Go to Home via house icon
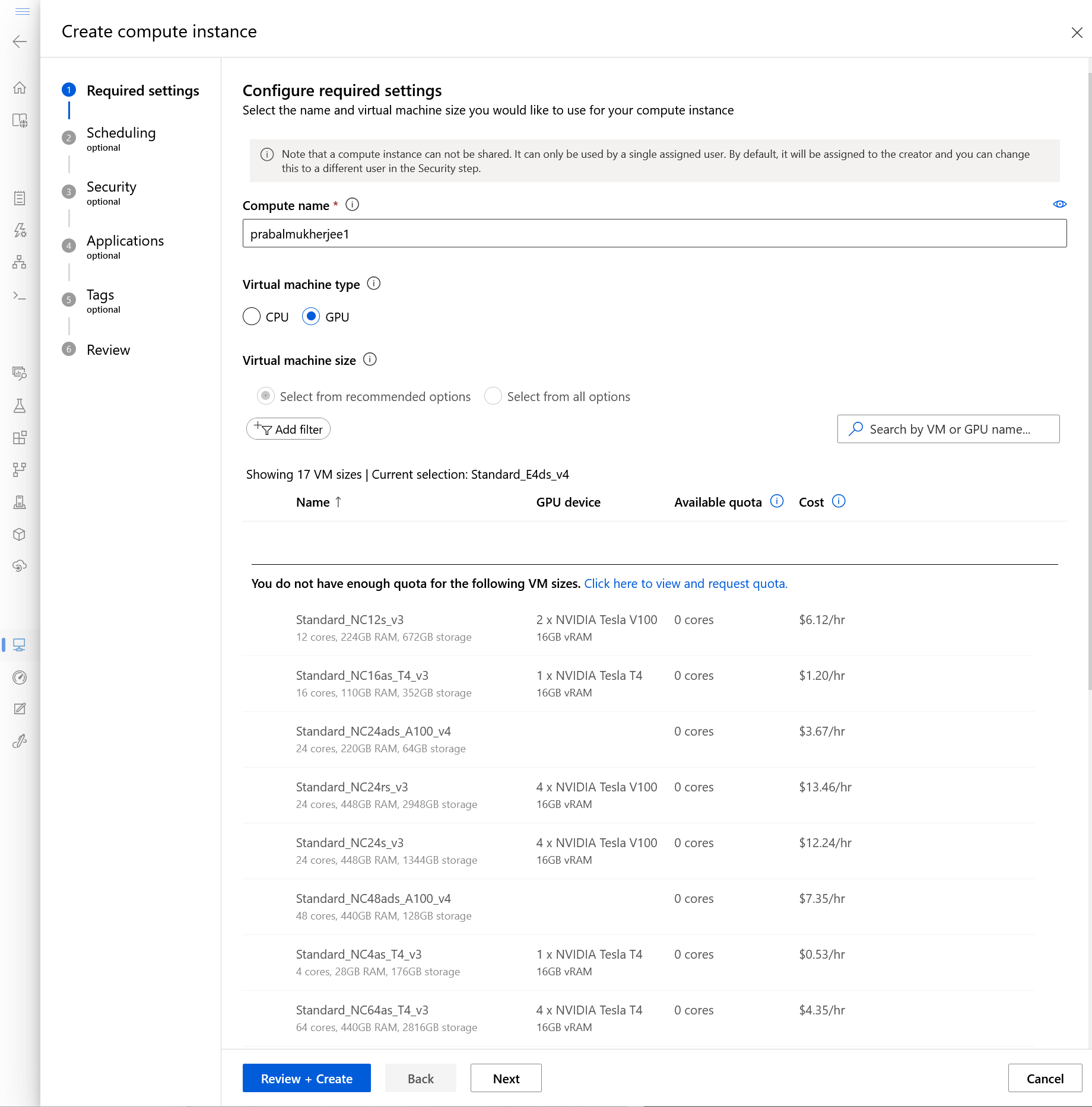Image resolution: width=1092 pixels, height=1107 pixels. 20,88
